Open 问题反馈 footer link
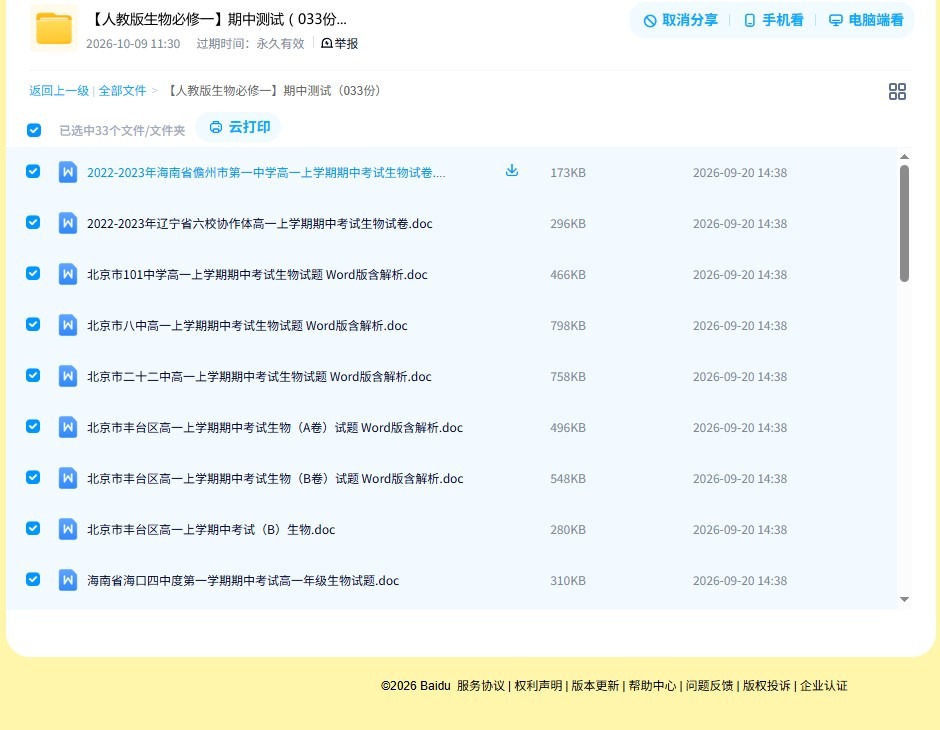940x730 pixels. 709,686
